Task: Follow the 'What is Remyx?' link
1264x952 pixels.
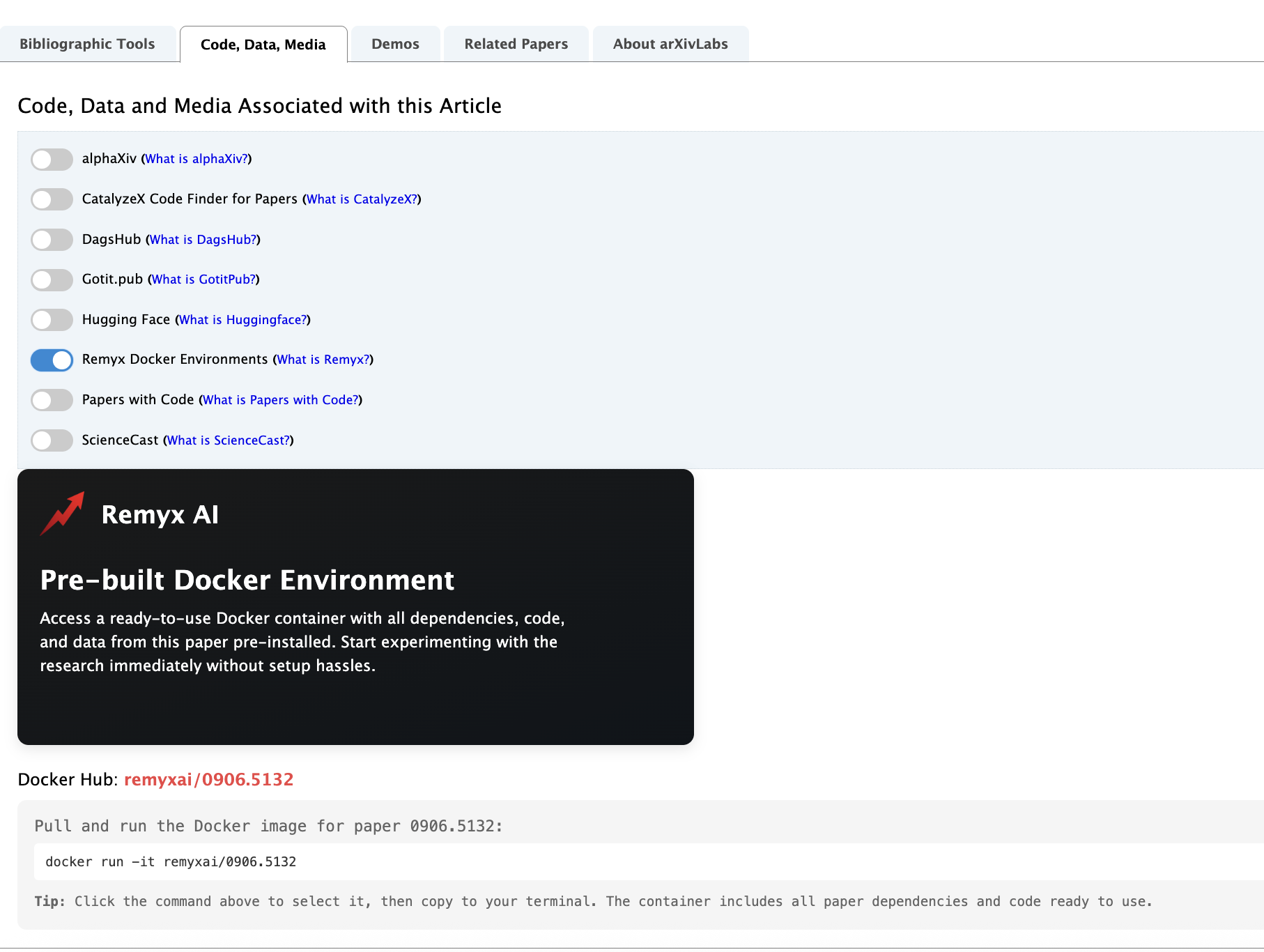Action: point(323,360)
